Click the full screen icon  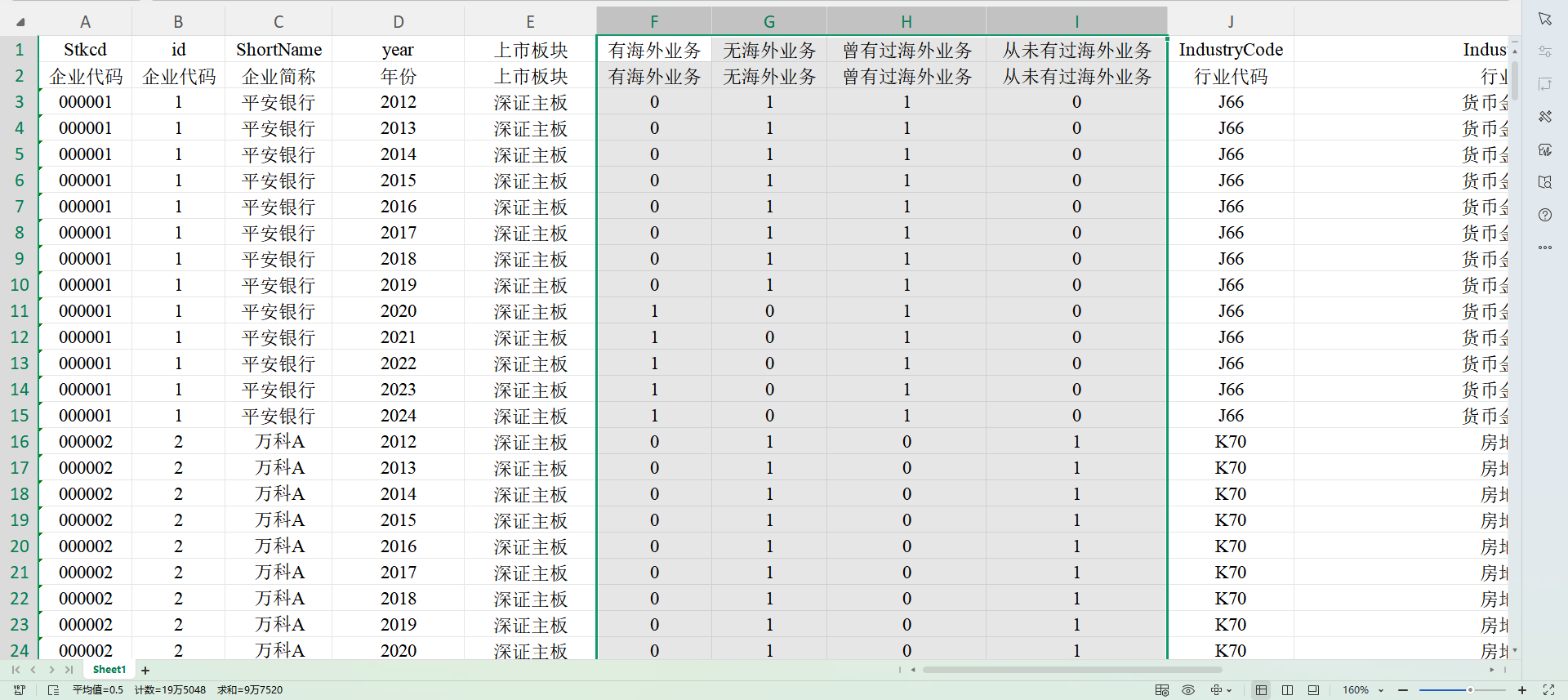pos(1548,690)
